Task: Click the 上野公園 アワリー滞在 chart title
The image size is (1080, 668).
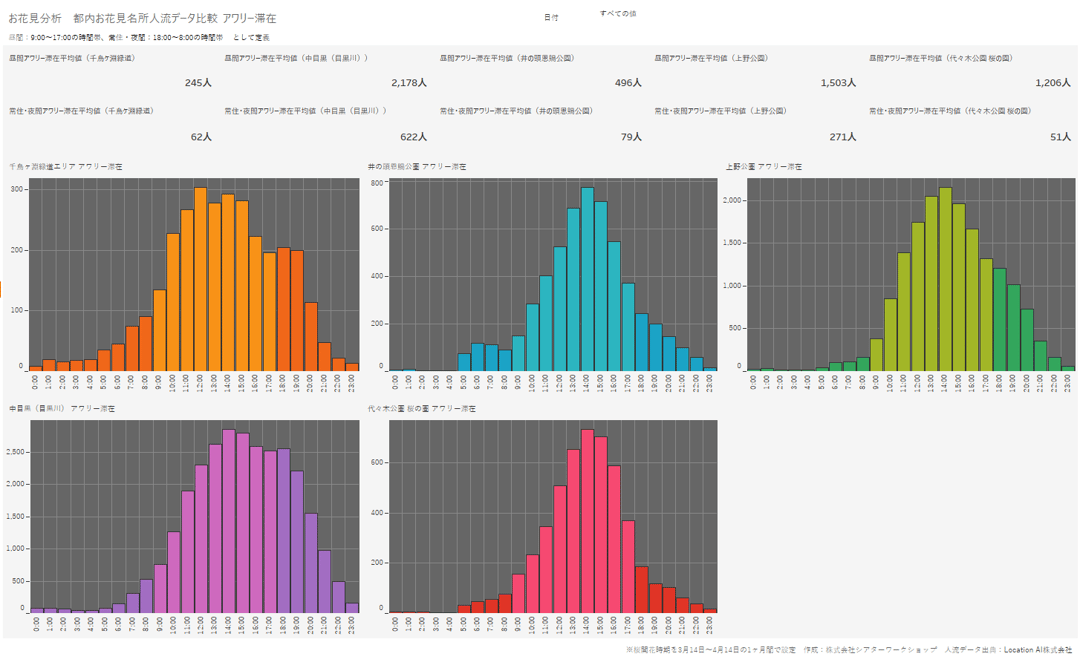Action: (x=764, y=166)
